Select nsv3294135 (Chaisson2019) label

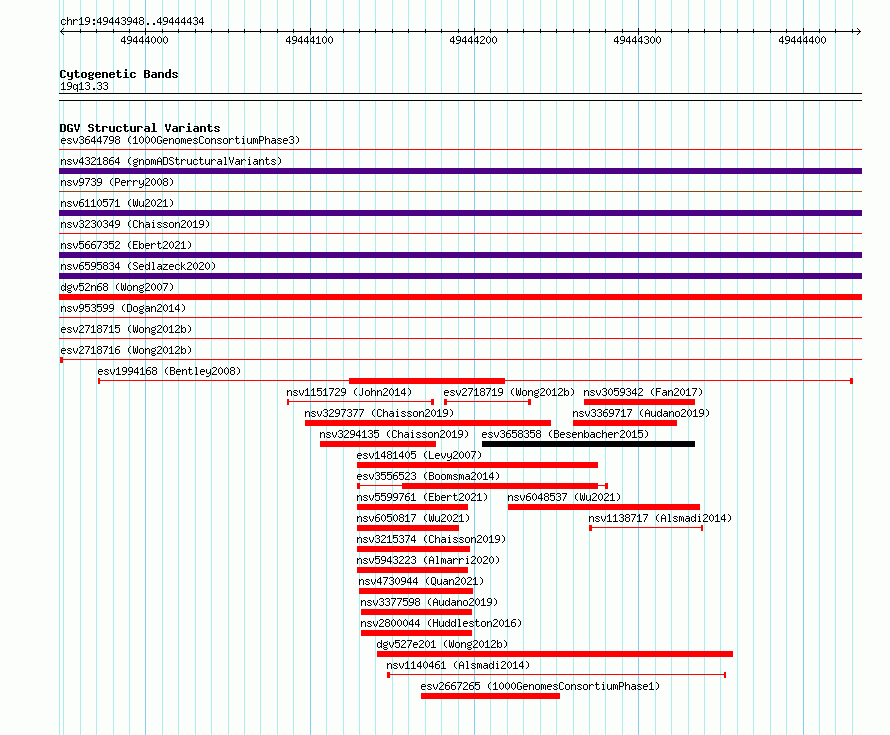click(x=394, y=434)
